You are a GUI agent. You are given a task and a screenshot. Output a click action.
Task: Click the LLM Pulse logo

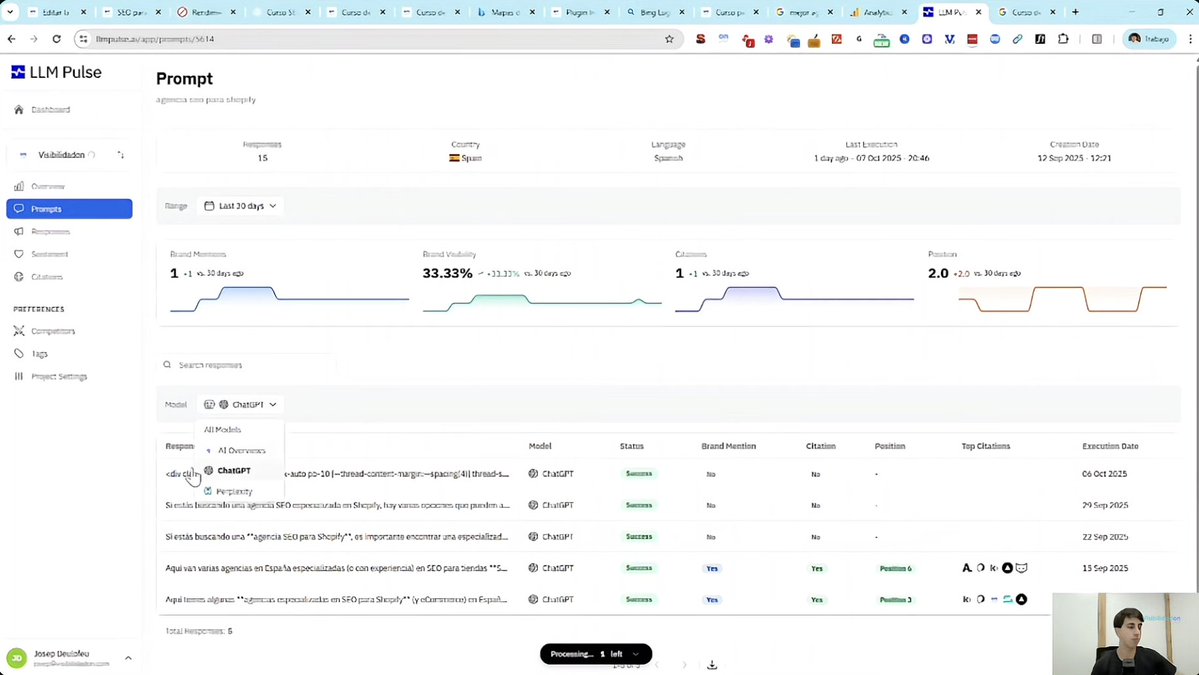tap(57, 72)
